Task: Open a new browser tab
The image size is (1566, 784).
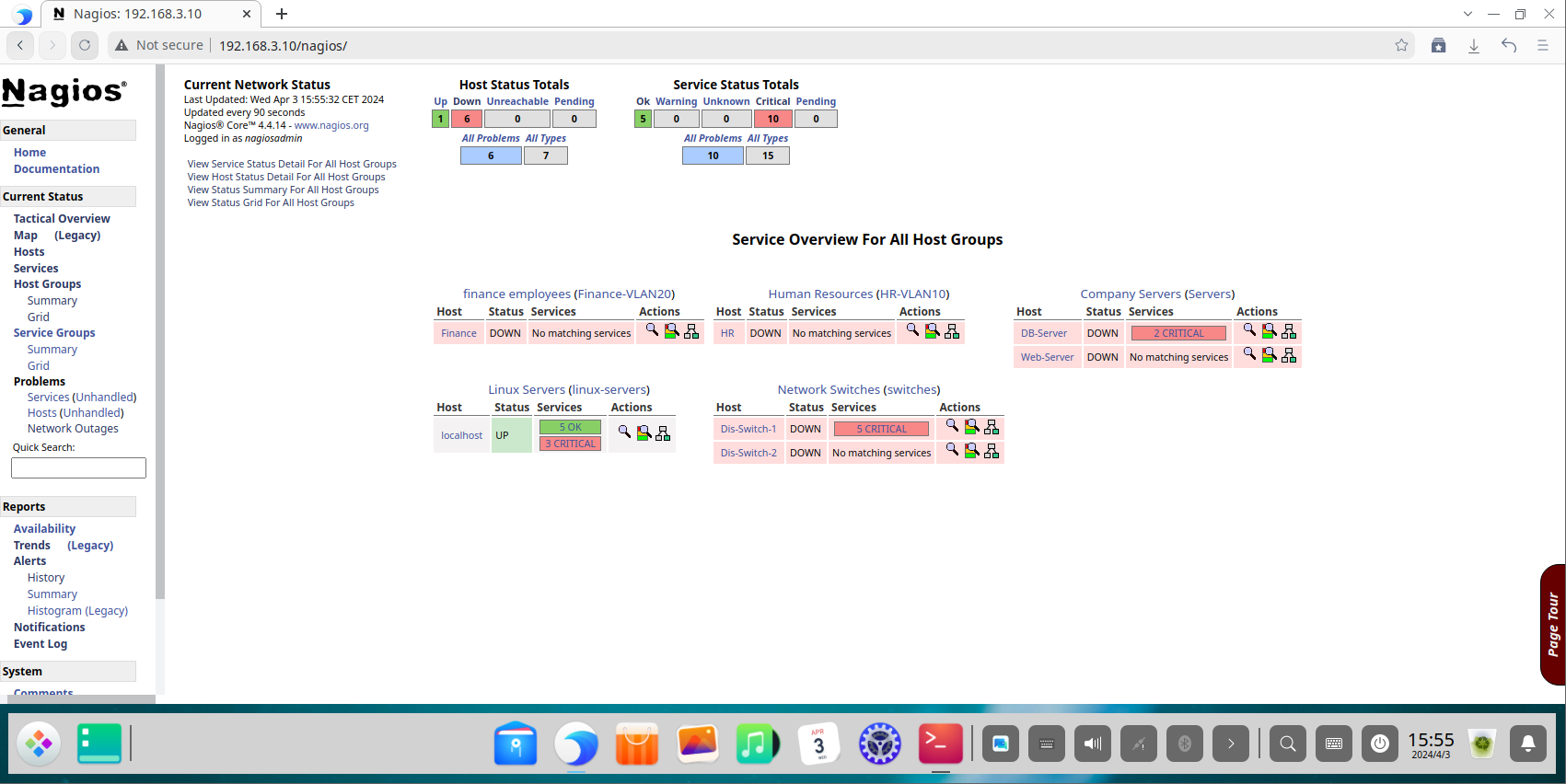Action: point(282,14)
